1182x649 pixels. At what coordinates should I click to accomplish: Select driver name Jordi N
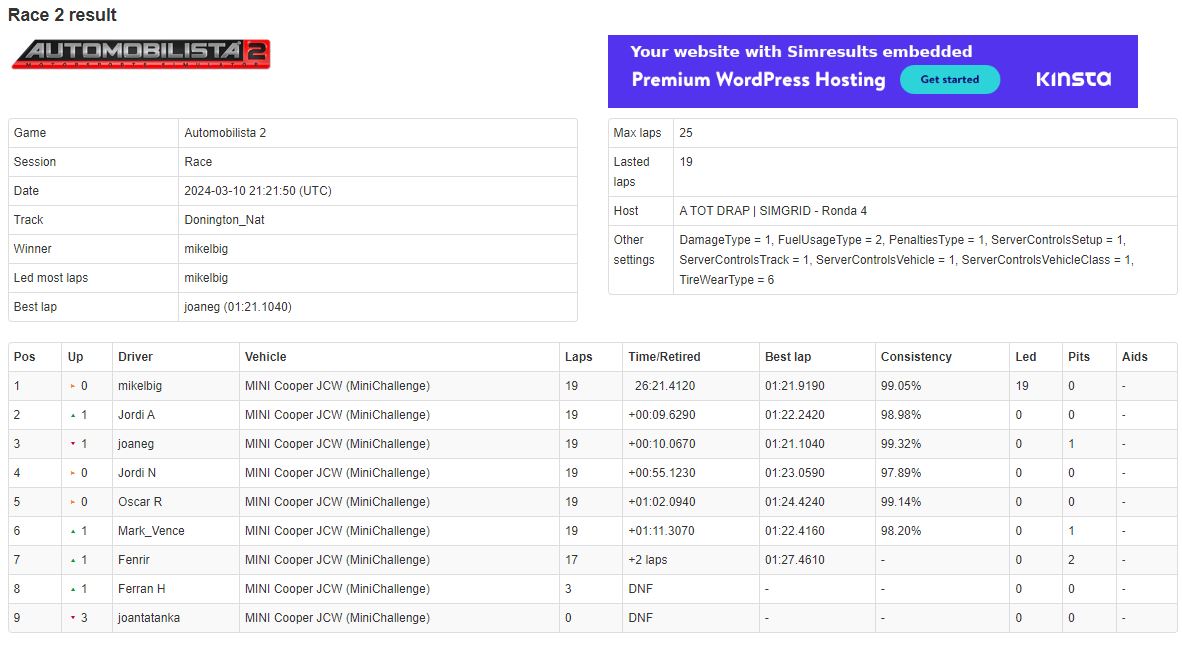pyautogui.click(x=136, y=473)
